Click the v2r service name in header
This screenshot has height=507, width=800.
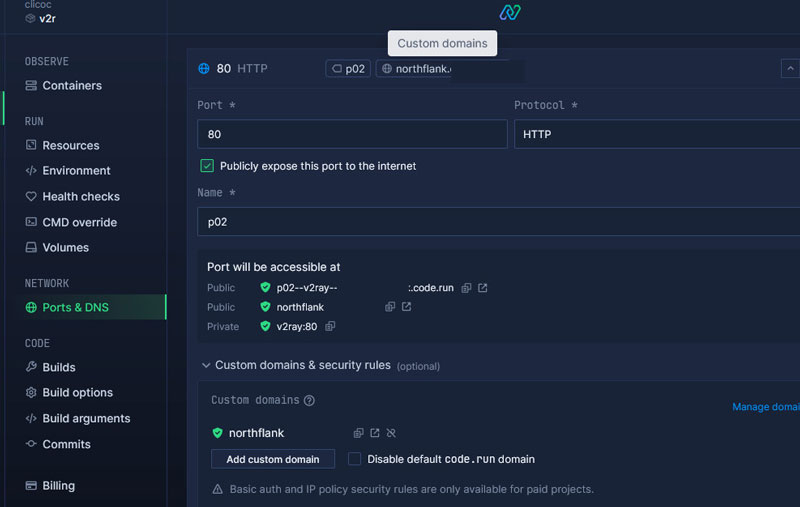[47, 18]
